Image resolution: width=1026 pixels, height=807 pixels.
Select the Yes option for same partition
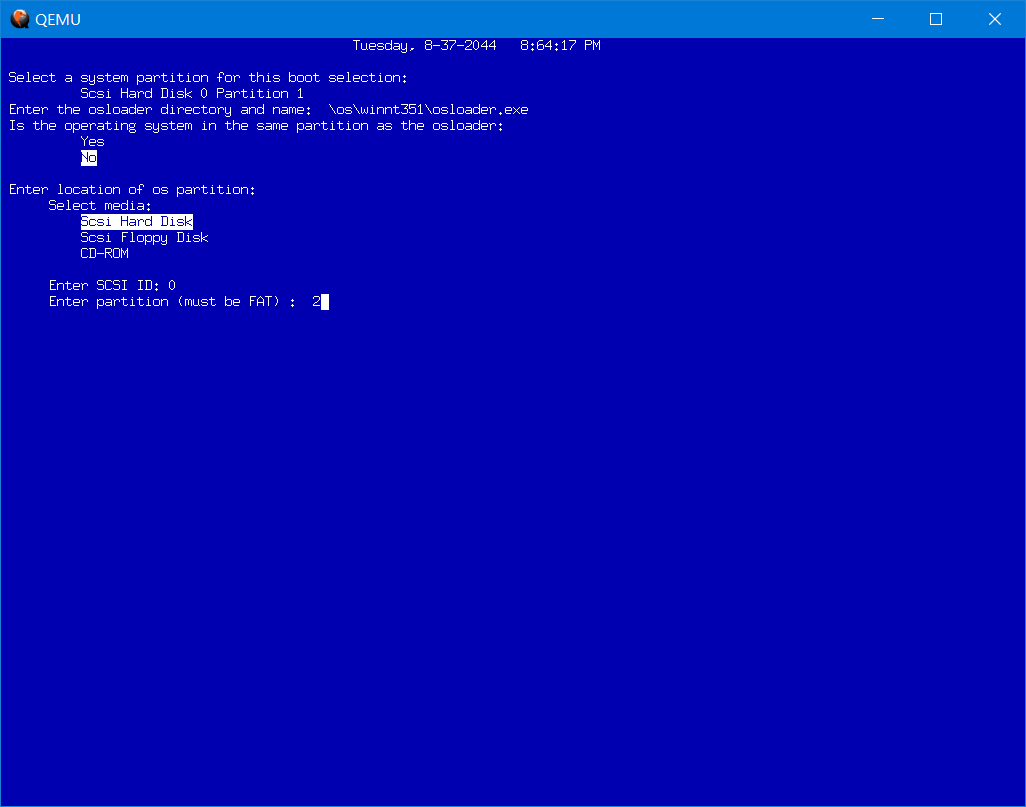coord(91,141)
